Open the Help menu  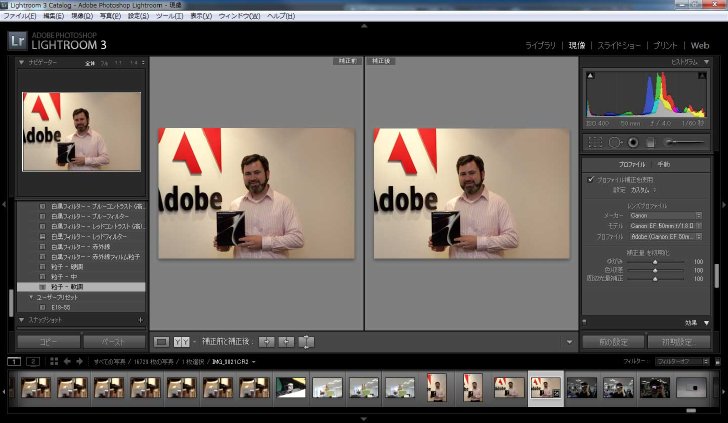pyautogui.click(x=281, y=16)
